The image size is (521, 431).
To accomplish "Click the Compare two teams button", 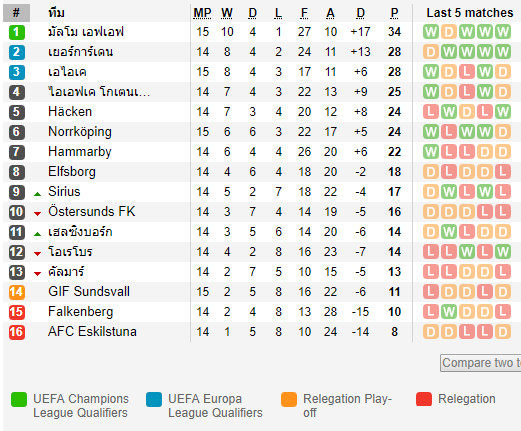I will (x=480, y=363).
